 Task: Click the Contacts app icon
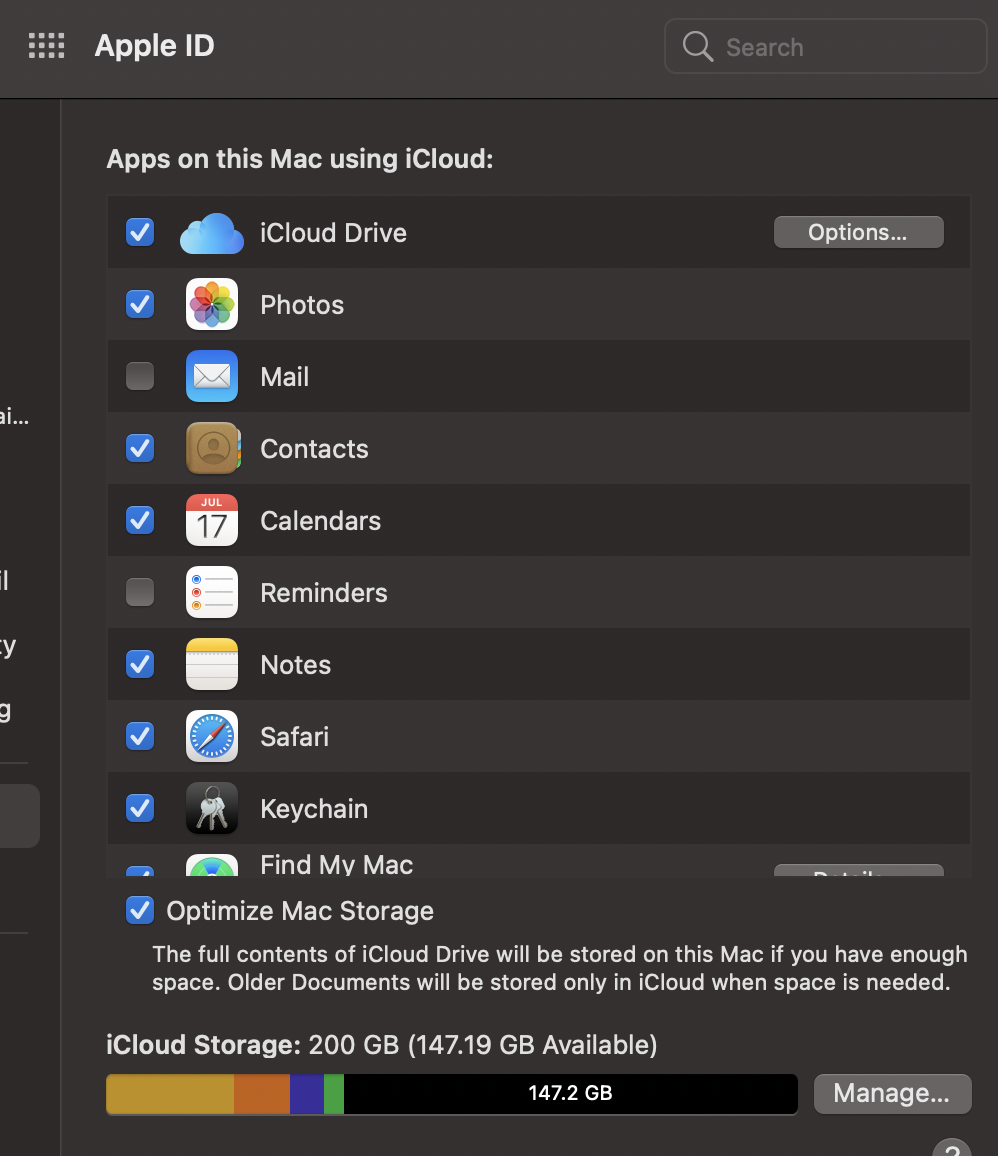(213, 448)
